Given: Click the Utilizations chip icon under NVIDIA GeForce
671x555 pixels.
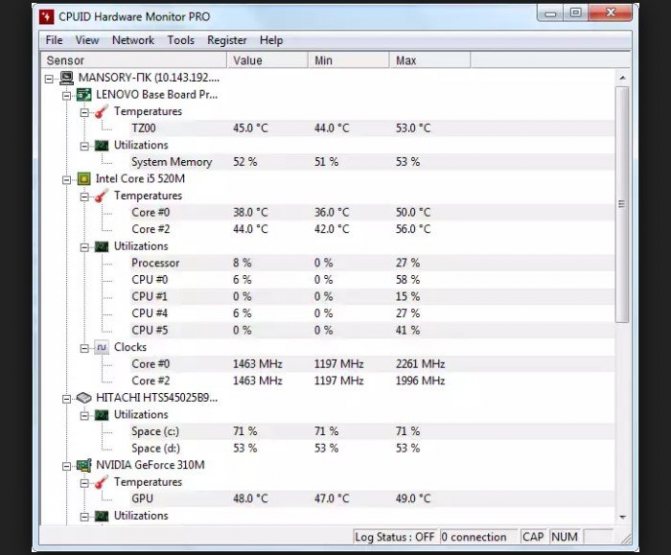Looking at the screenshot, I should click(x=101, y=516).
